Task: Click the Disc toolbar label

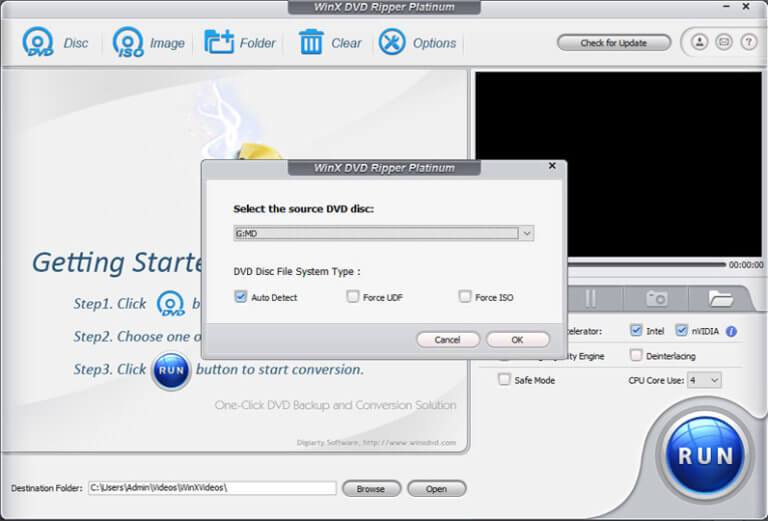Action: tap(76, 43)
